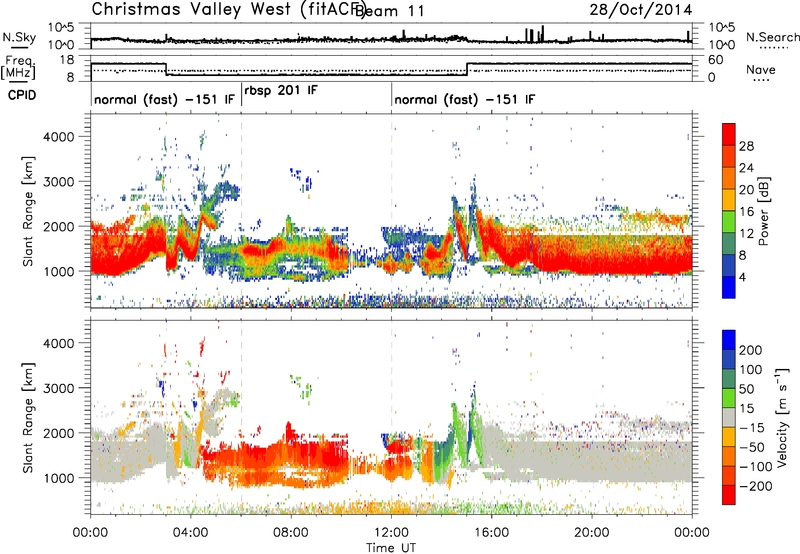Click the 'Power [dB]' color bar label

coord(764,211)
